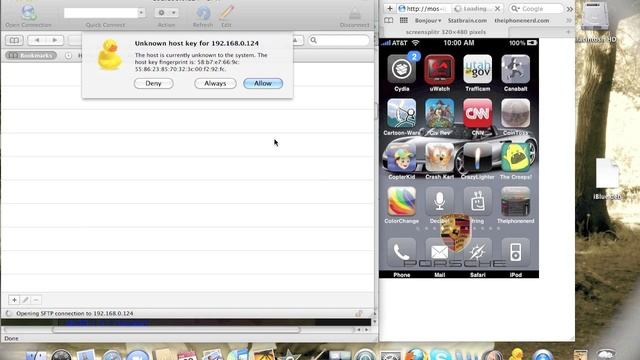This screenshot has width=640, height=360.
Task: Open the Bonjour bookmarks dropdown
Action: (x=428, y=20)
